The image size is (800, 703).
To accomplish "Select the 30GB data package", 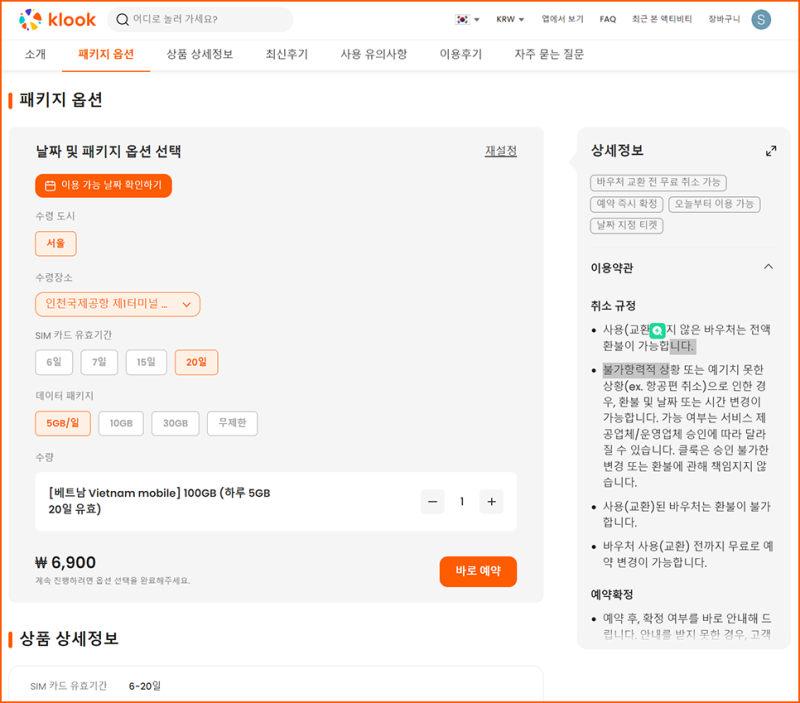I will pyautogui.click(x=175, y=423).
